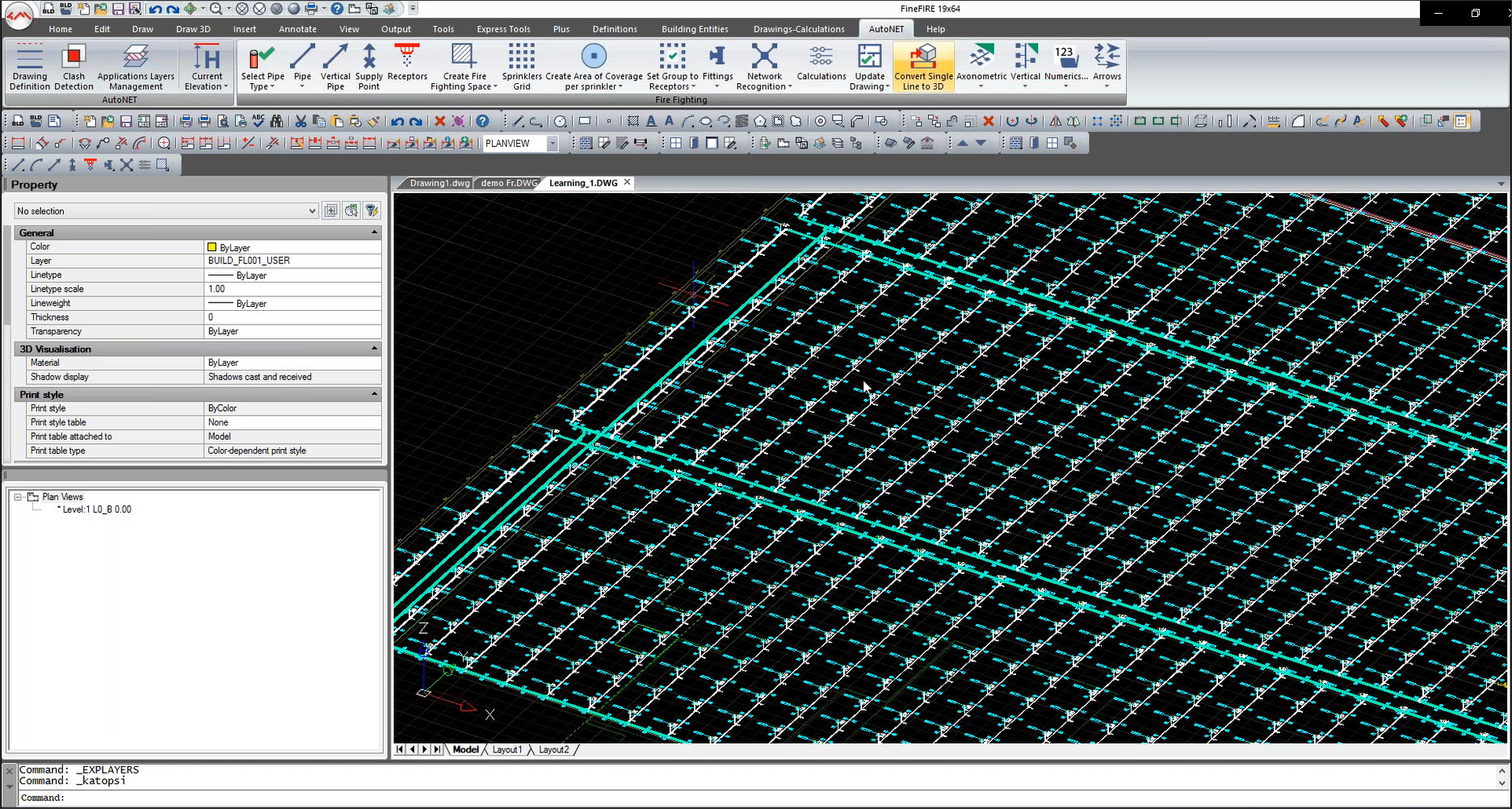This screenshot has width=1512, height=809.
Task: Close the Learning_1.DWG tab
Action: pos(627,182)
